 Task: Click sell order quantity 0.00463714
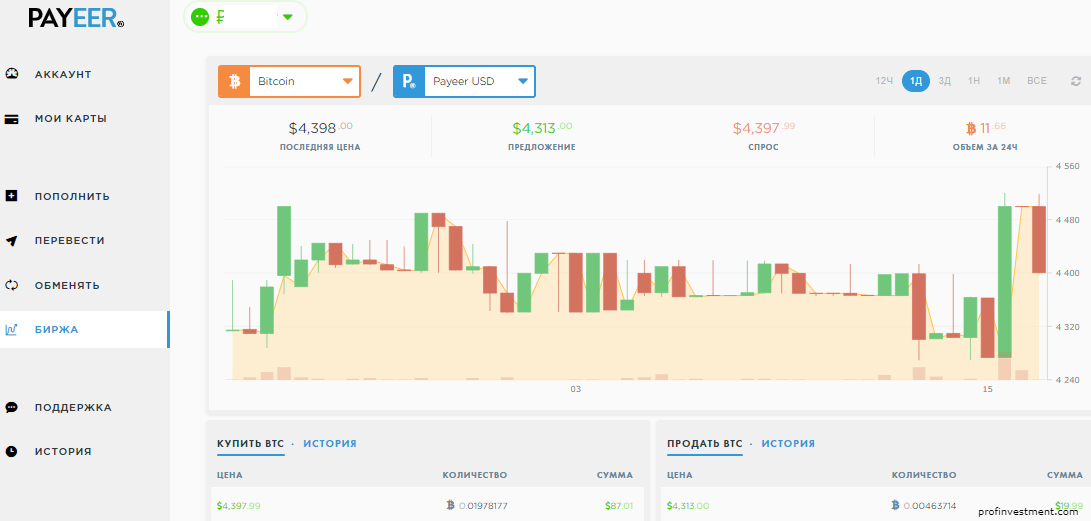[x=931, y=506]
